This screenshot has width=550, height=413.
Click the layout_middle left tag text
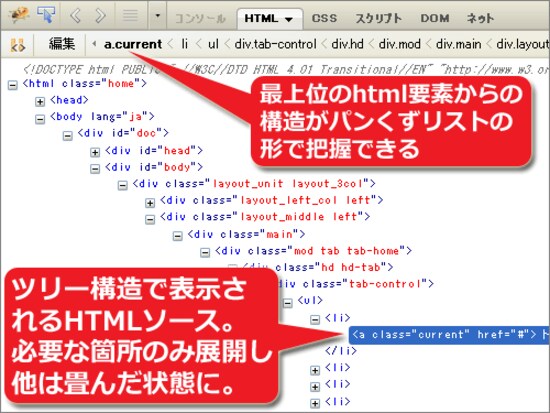(x=265, y=217)
